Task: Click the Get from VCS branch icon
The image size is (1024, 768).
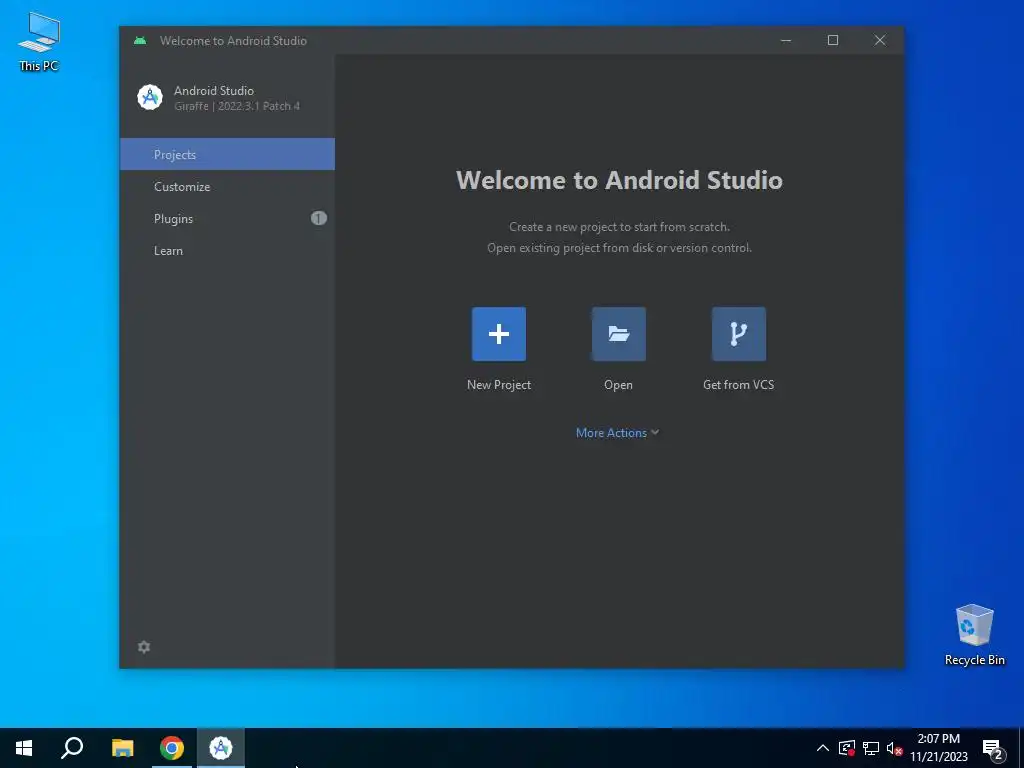Action: (739, 334)
